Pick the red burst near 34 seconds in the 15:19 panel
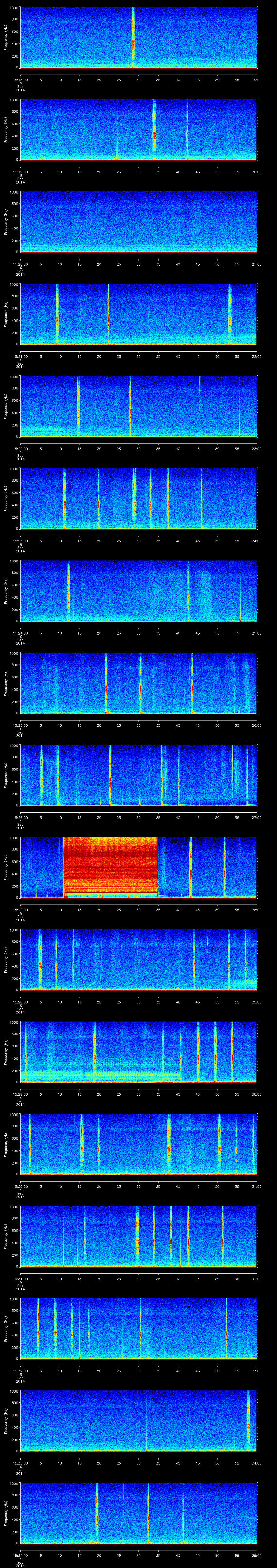Screen dimensions: 277x1568 click(154, 134)
